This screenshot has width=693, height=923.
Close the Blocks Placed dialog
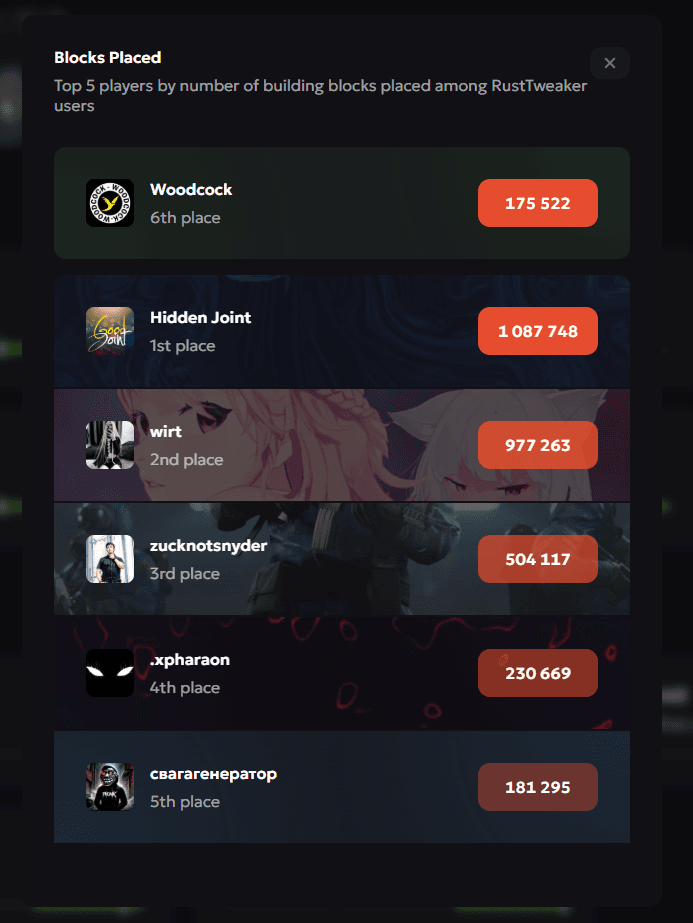(x=609, y=63)
